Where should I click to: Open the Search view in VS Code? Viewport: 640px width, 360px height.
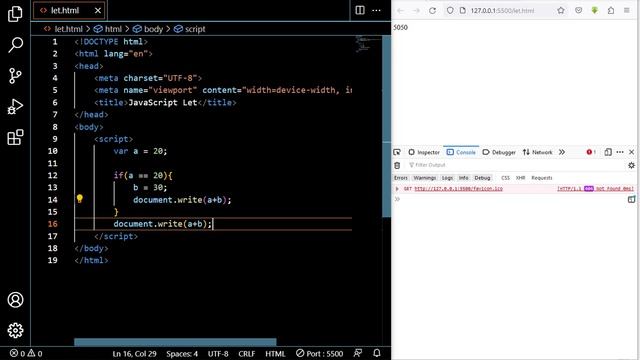click(15, 44)
